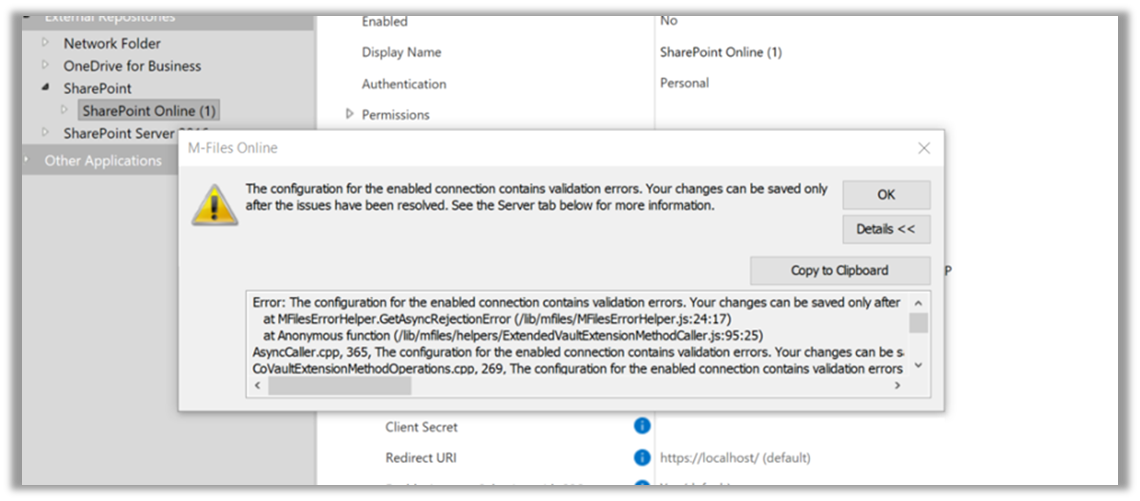Click the horizontal scrollbar thumb in details

(340, 386)
